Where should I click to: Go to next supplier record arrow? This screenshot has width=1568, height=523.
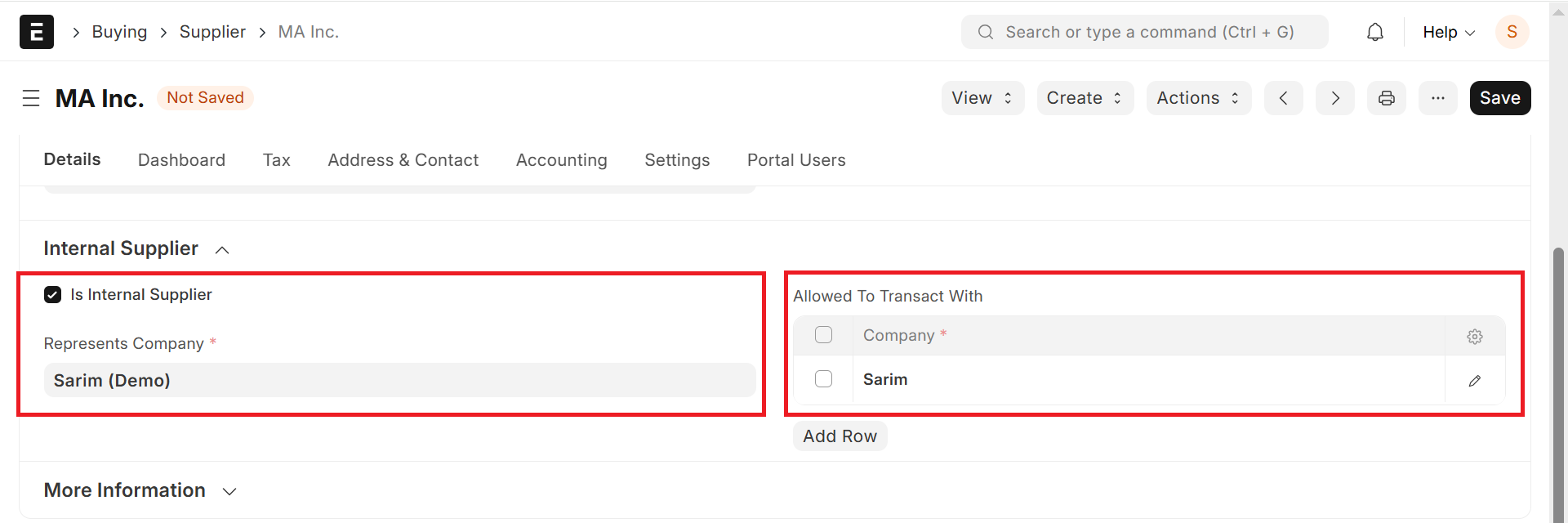tap(1334, 98)
